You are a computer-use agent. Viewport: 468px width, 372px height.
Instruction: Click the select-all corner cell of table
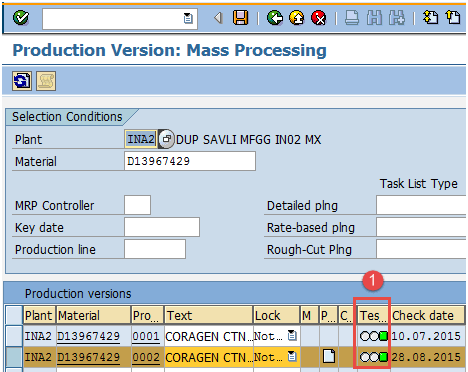(14, 315)
